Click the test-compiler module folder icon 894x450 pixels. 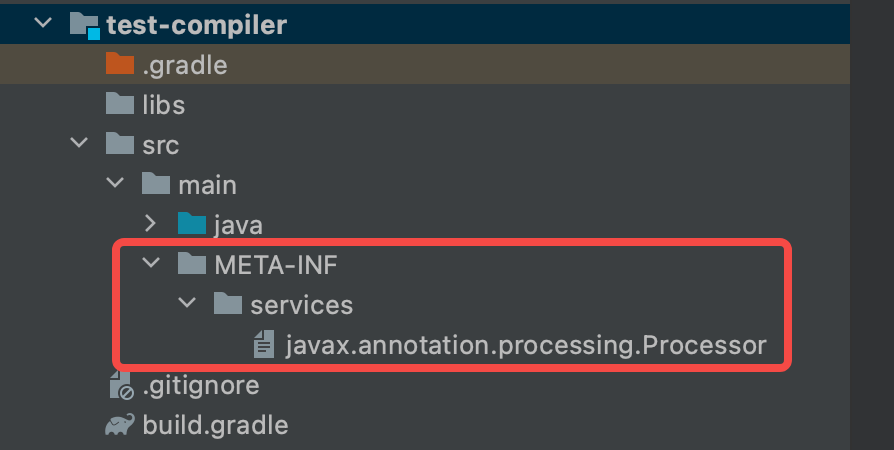tap(84, 26)
